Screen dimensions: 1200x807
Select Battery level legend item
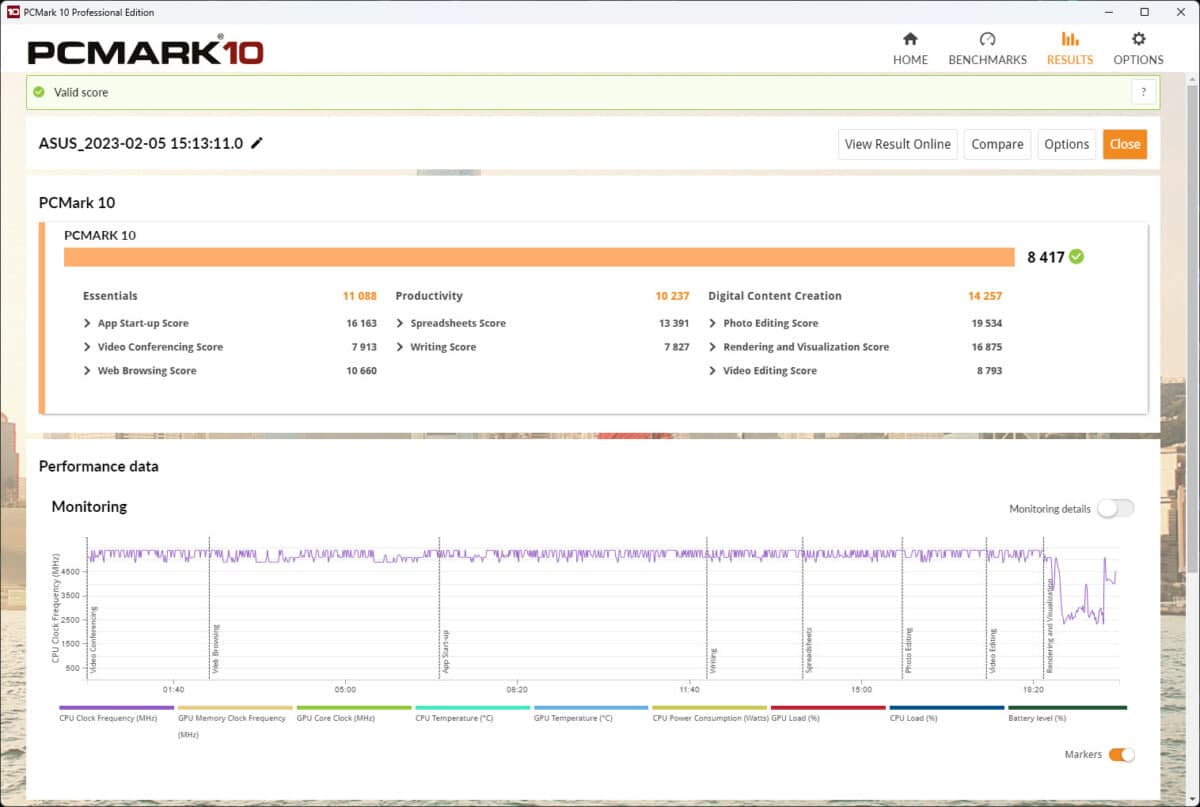[1065, 713]
